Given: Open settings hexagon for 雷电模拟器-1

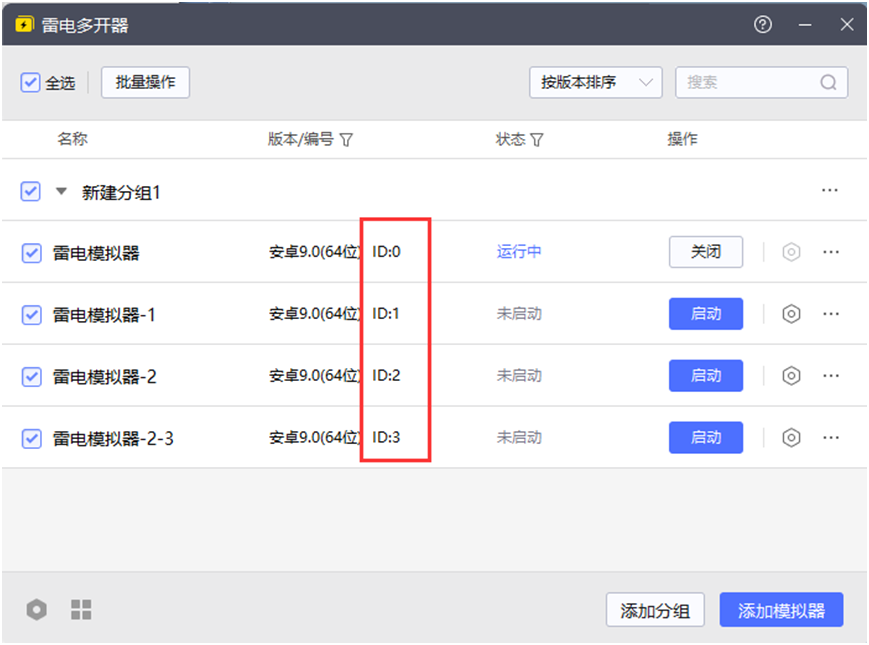Looking at the screenshot, I should [x=791, y=314].
